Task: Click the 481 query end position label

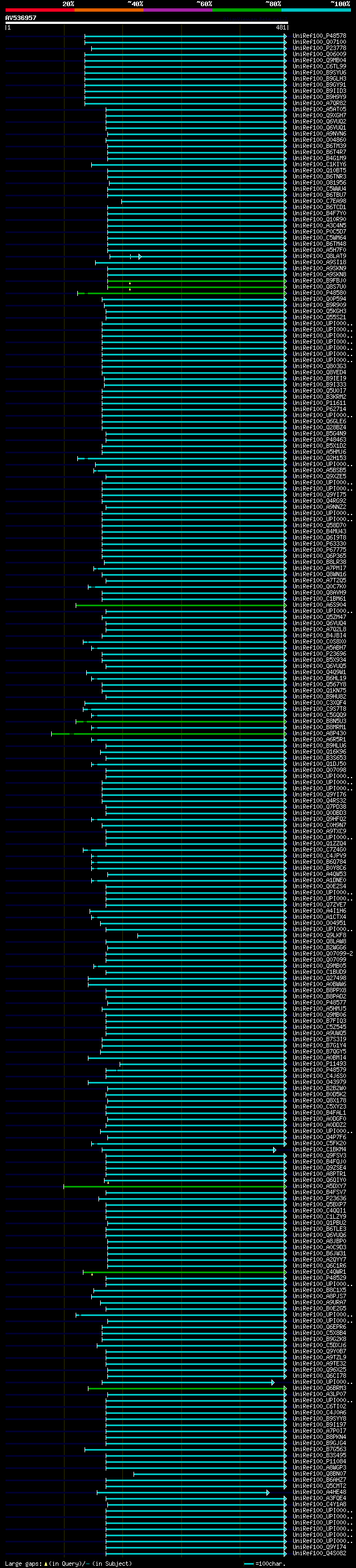Action: pyautogui.click(x=281, y=27)
